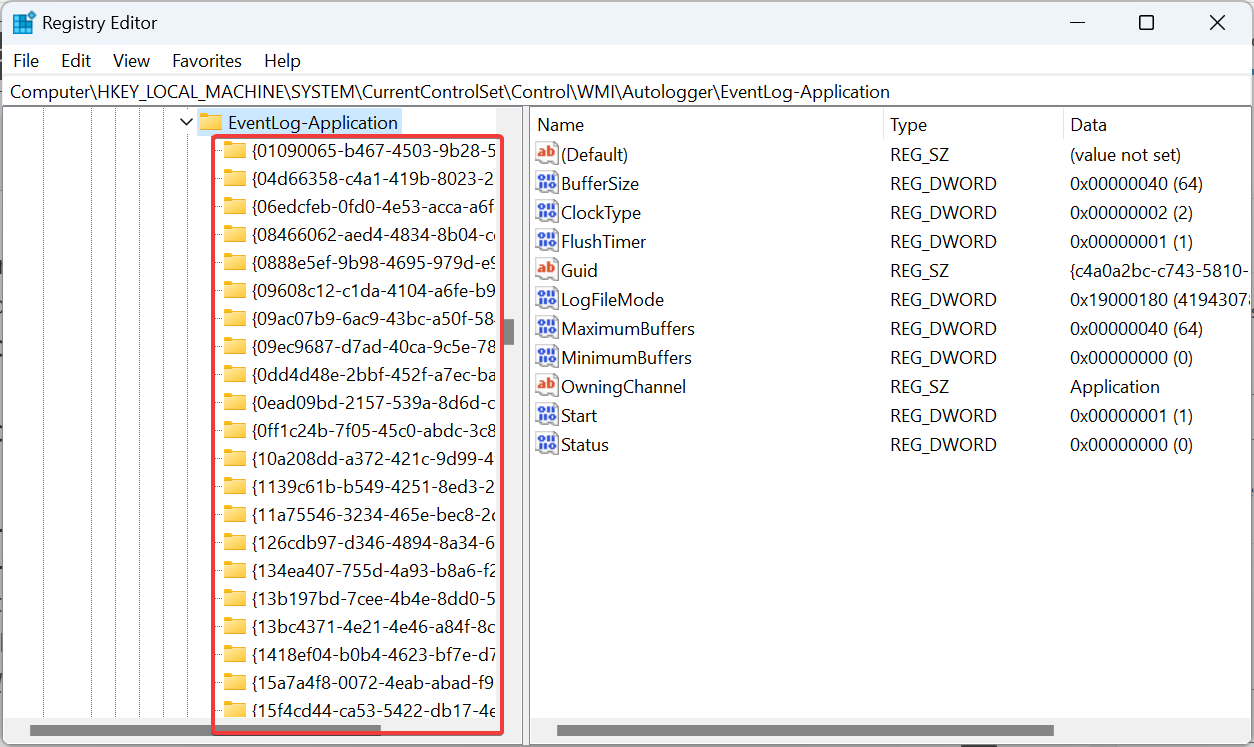This screenshot has width=1254, height=747.
Task: Open the Favorites menu
Action: (x=206, y=60)
